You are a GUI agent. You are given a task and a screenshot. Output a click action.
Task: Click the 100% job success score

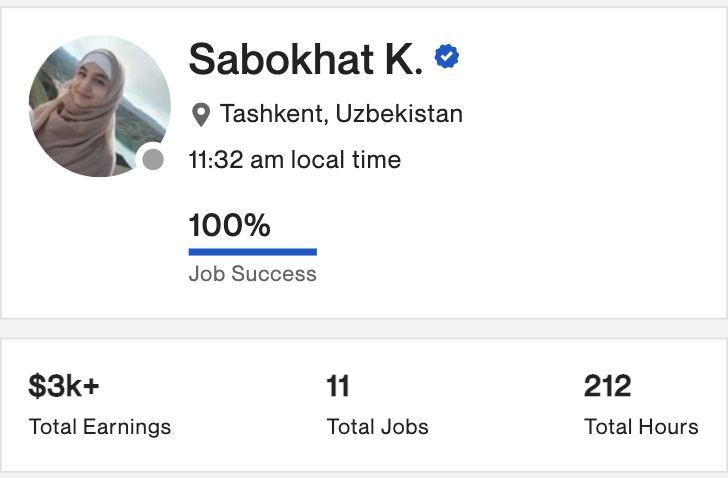click(230, 225)
